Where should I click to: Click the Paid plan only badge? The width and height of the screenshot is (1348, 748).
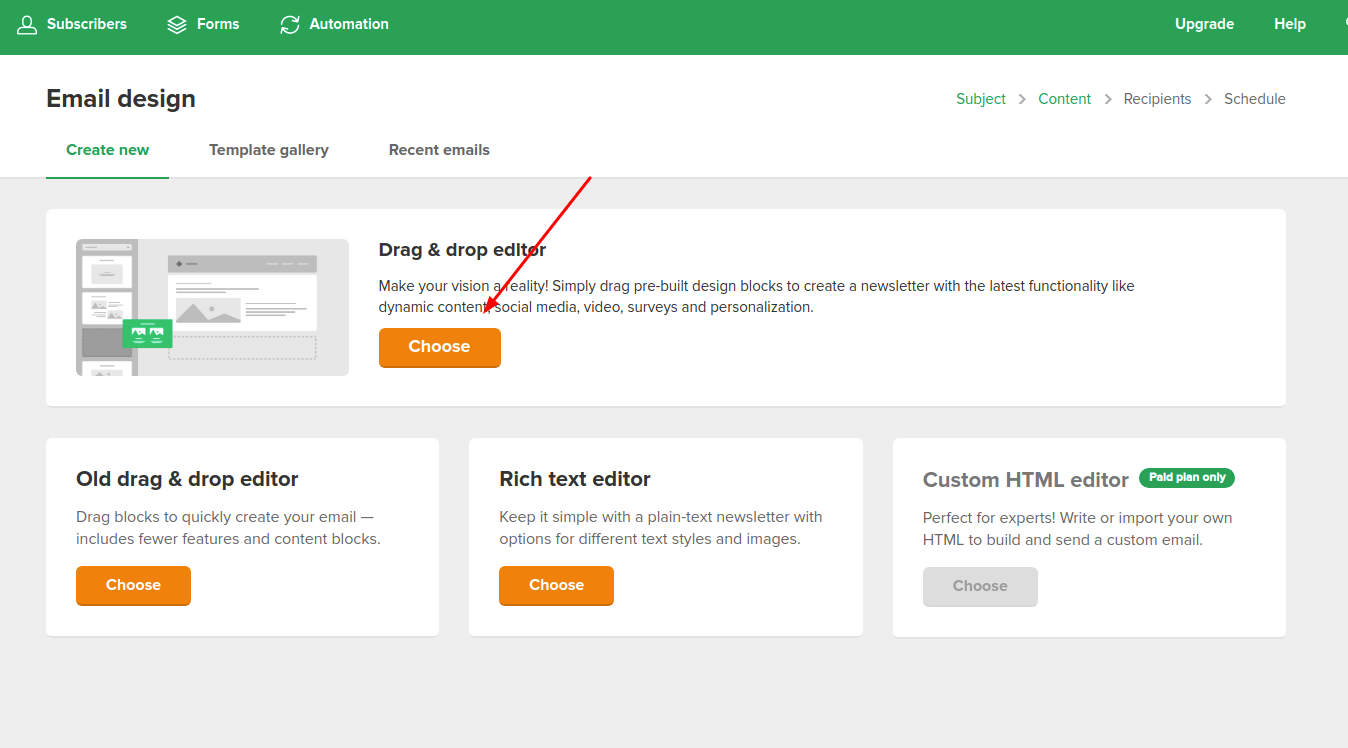coord(1187,478)
